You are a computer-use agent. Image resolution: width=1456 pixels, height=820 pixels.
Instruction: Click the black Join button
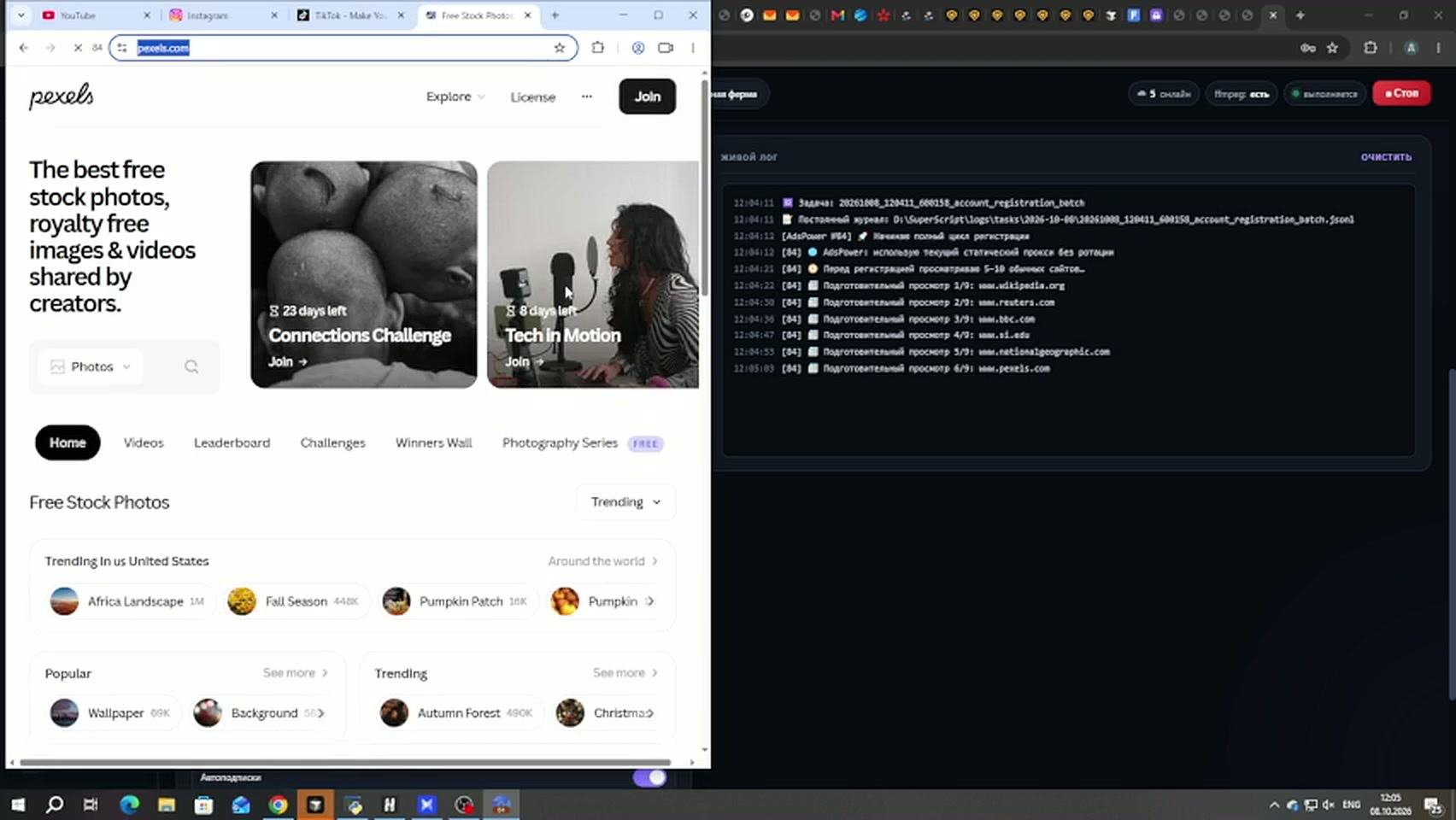647,97
